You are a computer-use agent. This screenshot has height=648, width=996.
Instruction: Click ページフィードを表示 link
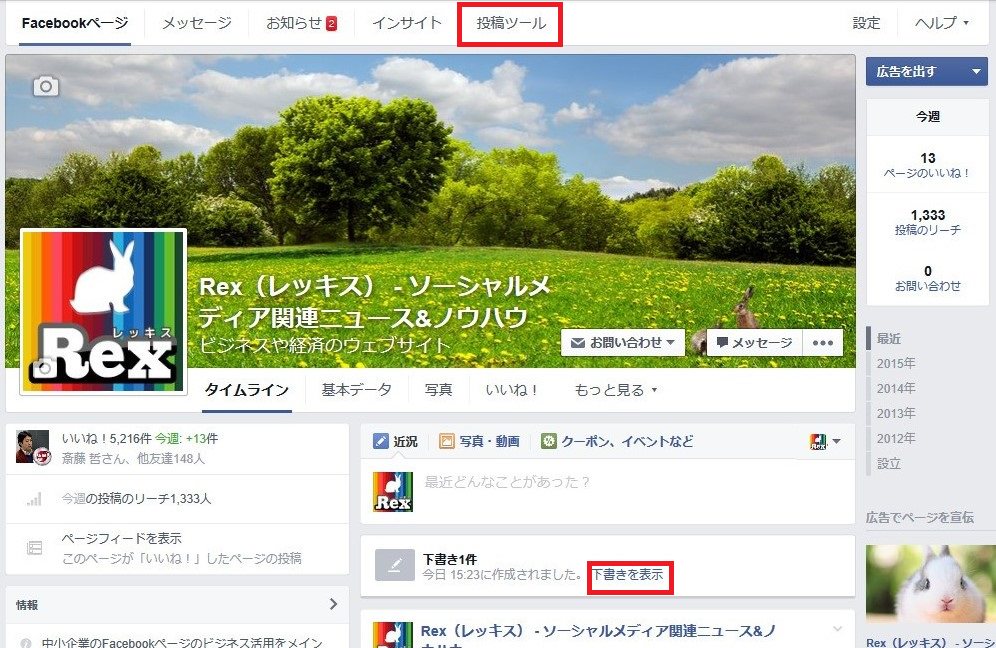tap(121, 539)
